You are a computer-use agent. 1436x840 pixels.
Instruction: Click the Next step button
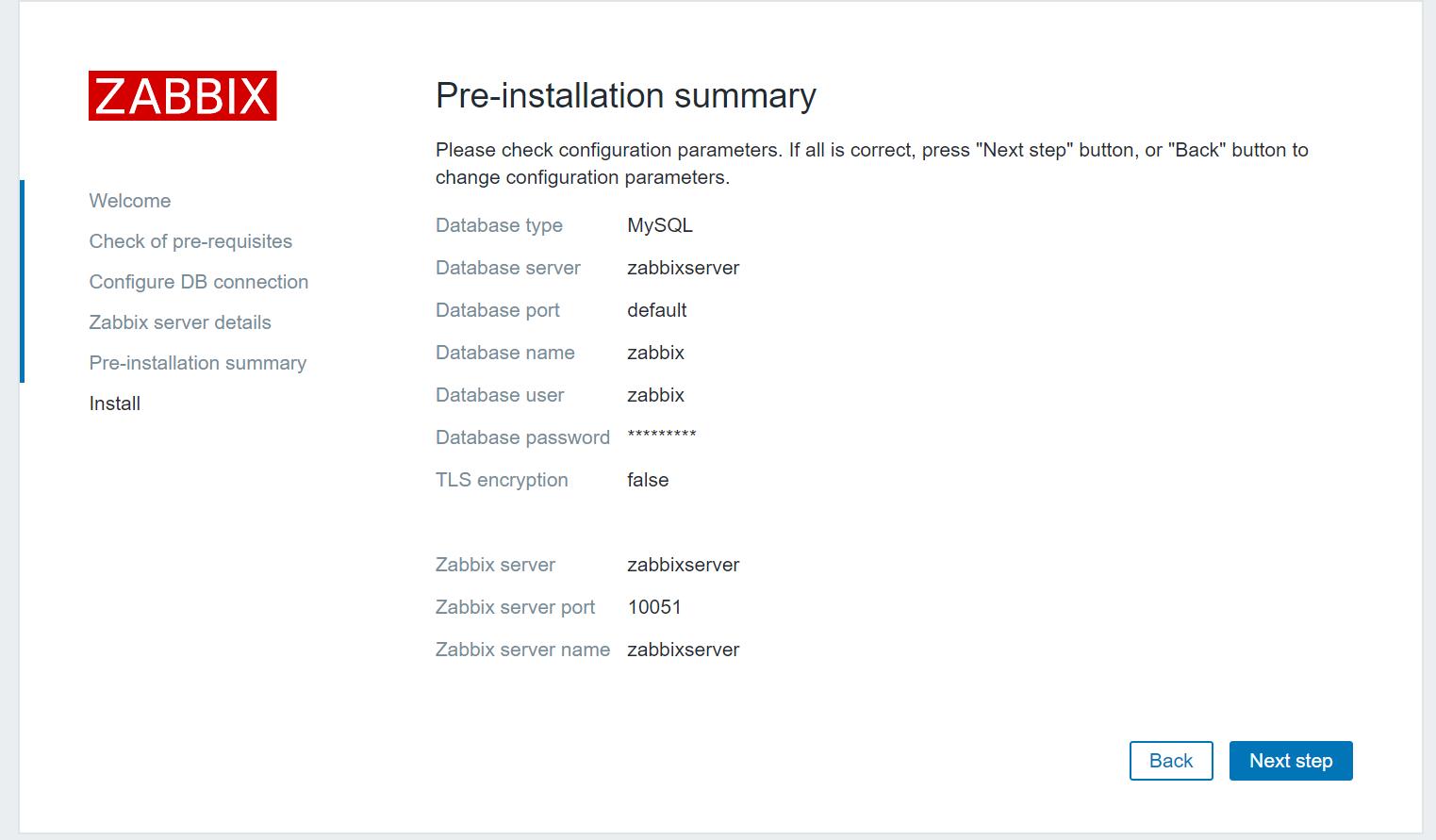click(x=1291, y=761)
